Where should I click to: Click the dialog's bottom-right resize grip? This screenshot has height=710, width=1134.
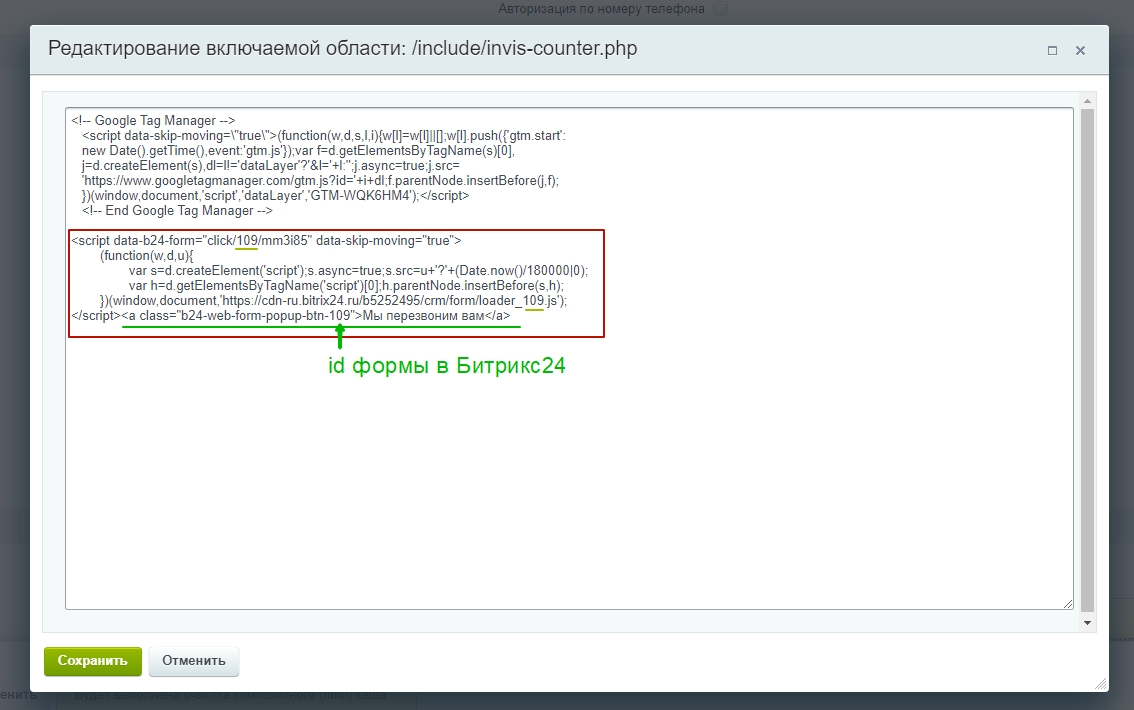(1101, 684)
